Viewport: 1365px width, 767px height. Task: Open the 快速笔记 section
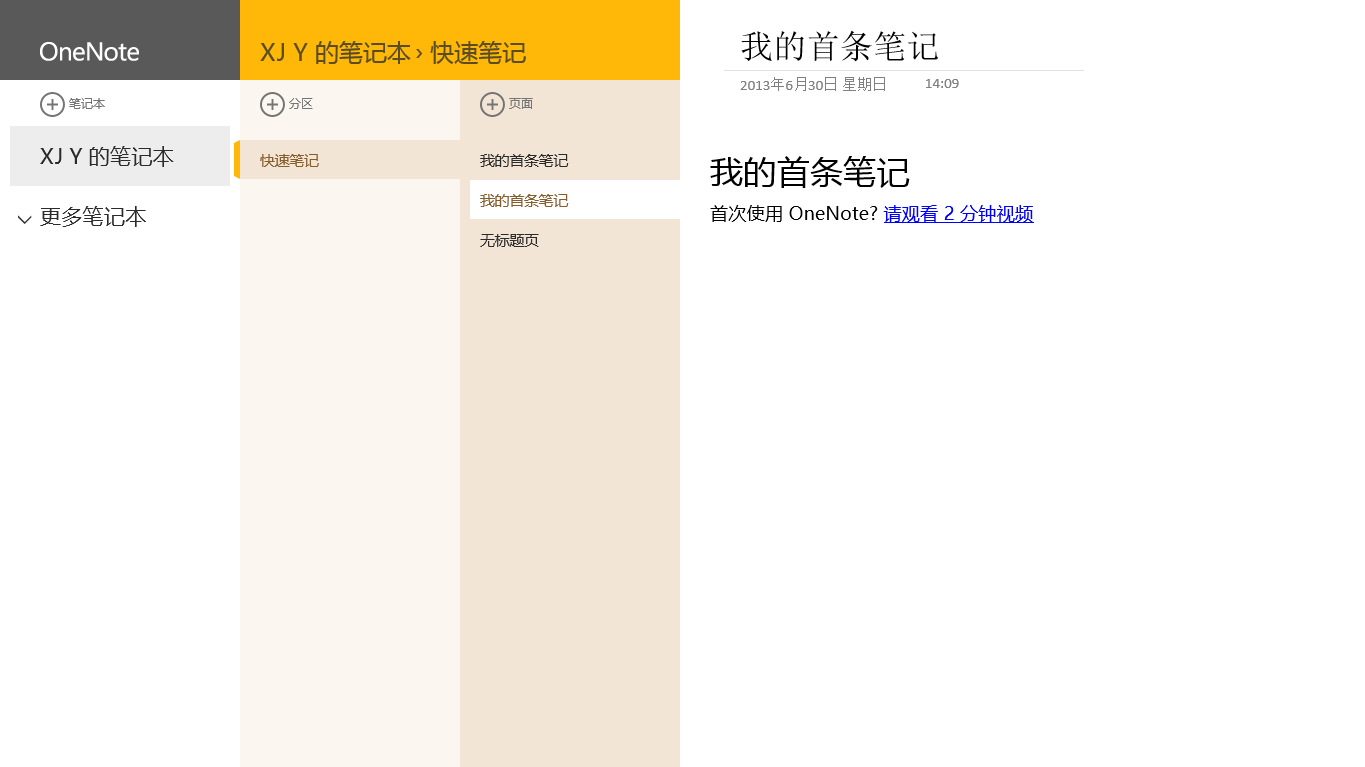tap(350, 160)
